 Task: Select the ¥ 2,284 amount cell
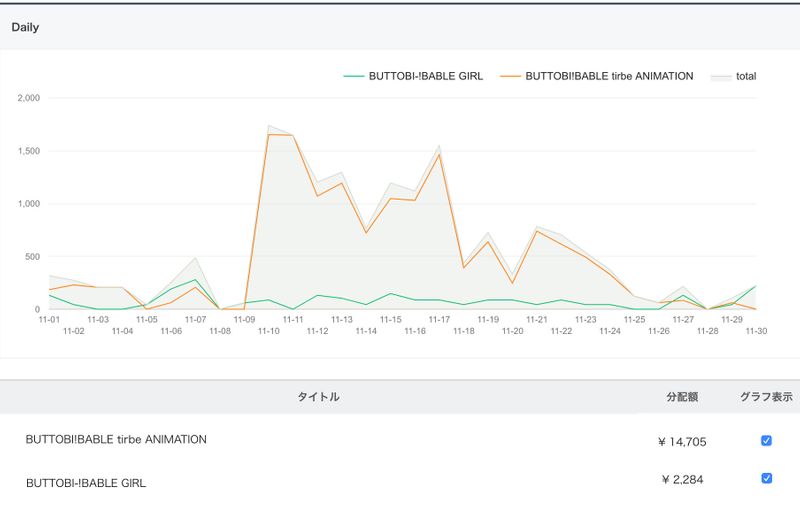682,480
